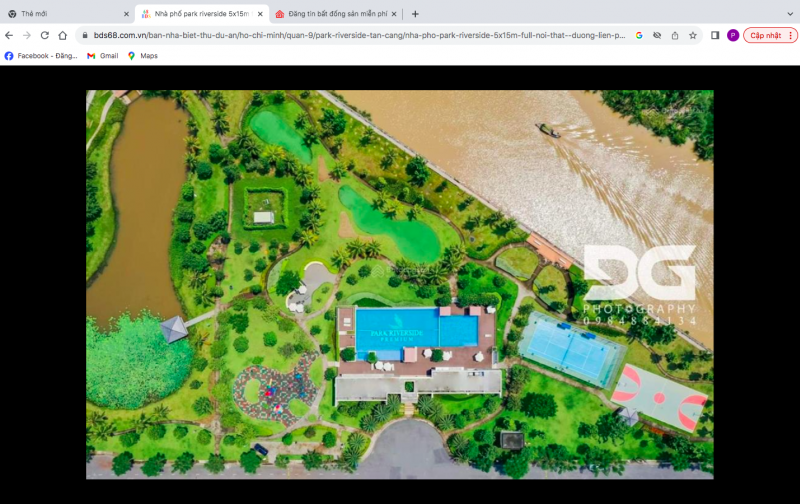The width and height of the screenshot is (800, 504).
Task: Open the Facebook bookmark
Action: (41, 56)
